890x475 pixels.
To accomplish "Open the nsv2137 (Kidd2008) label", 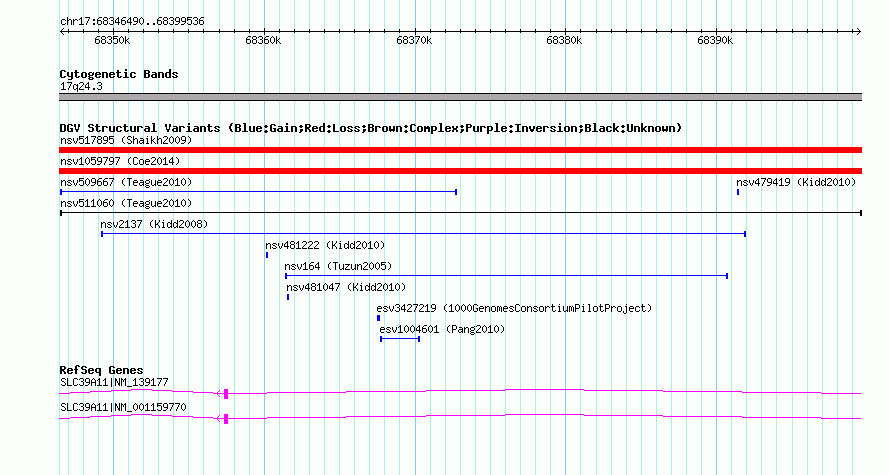I will 154,224.
